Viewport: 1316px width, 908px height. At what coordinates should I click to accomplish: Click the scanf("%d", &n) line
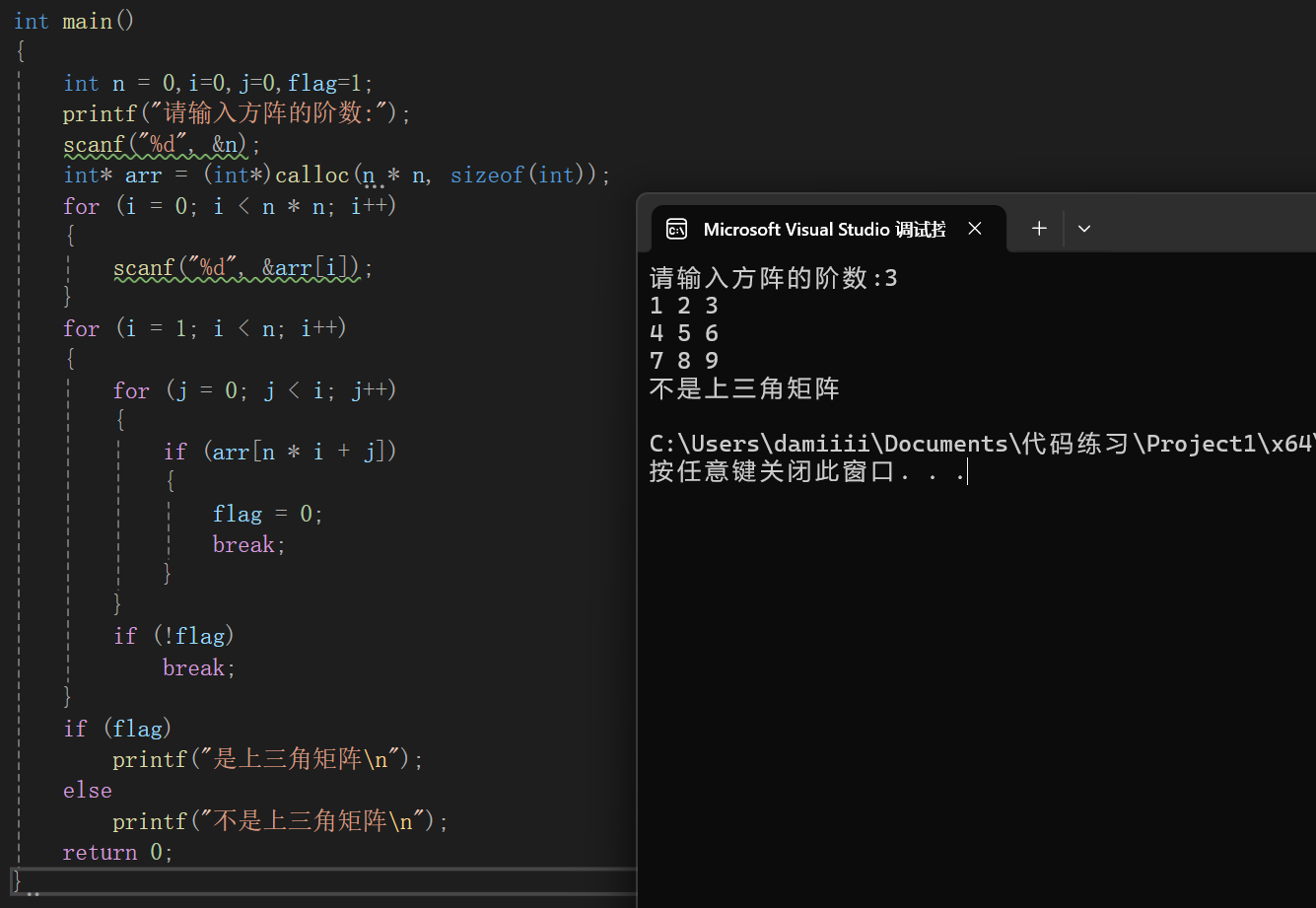162,145
